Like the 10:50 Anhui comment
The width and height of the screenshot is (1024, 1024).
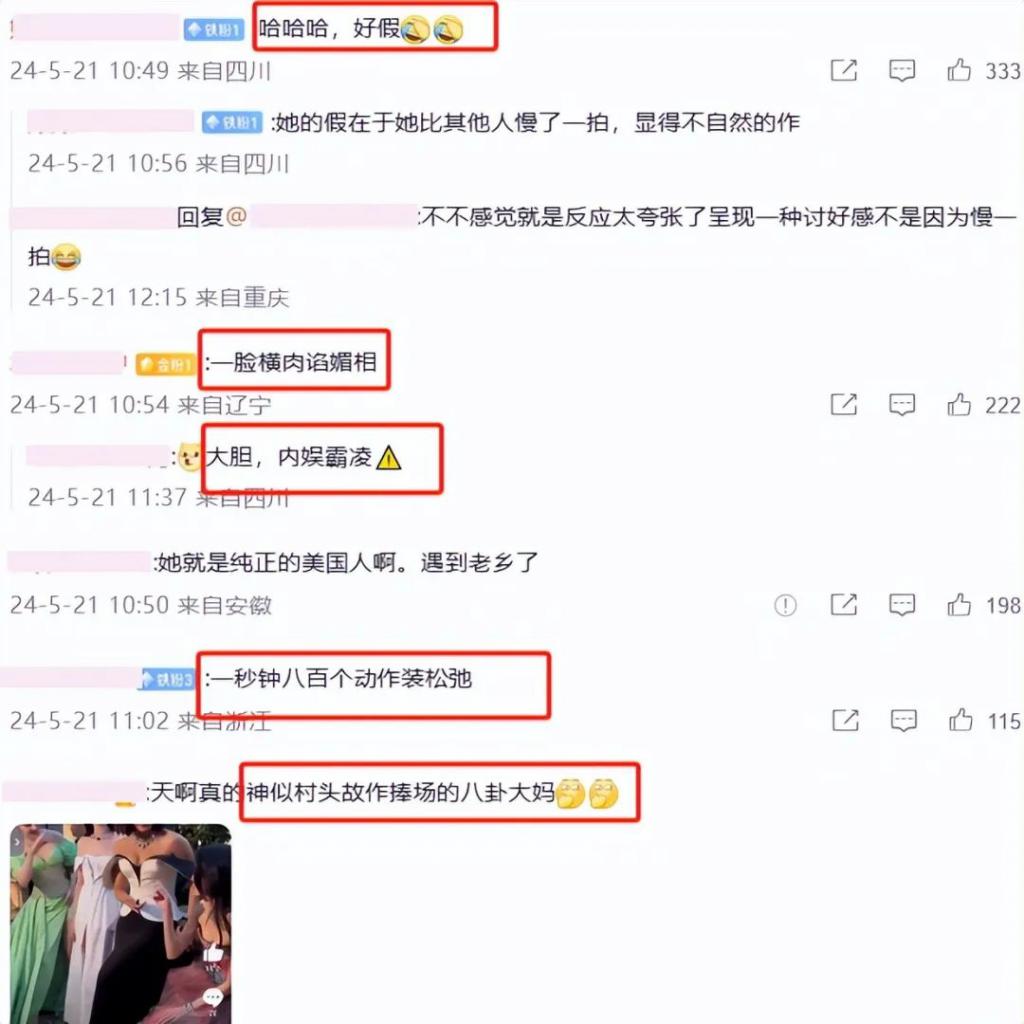coord(959,605)
